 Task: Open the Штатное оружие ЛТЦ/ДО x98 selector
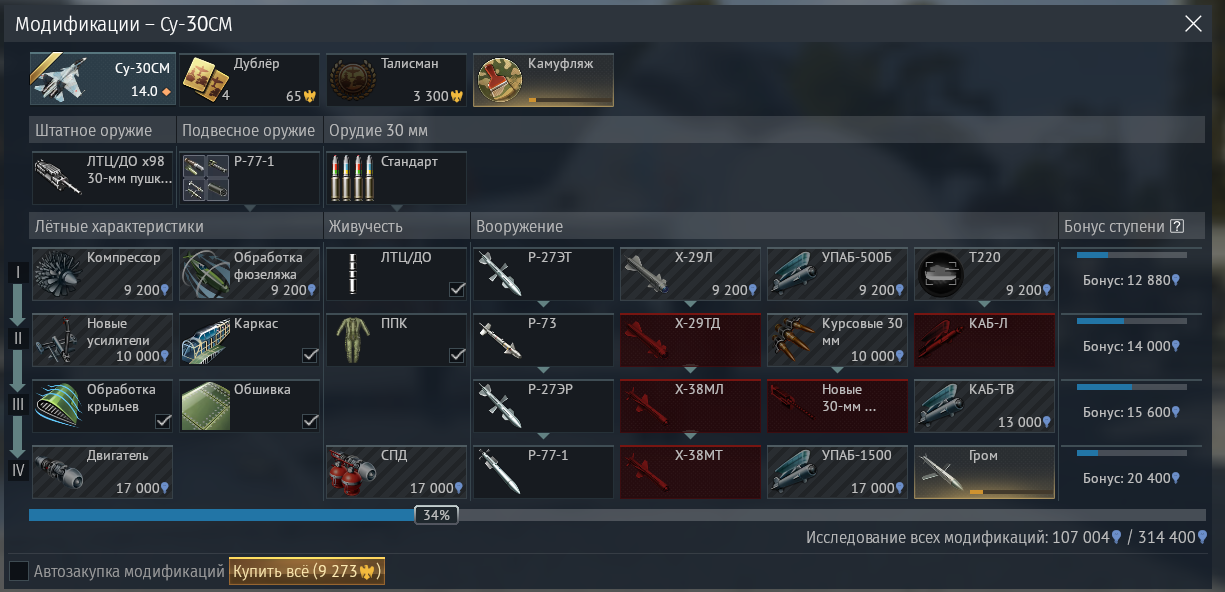[x=102, y=178]
